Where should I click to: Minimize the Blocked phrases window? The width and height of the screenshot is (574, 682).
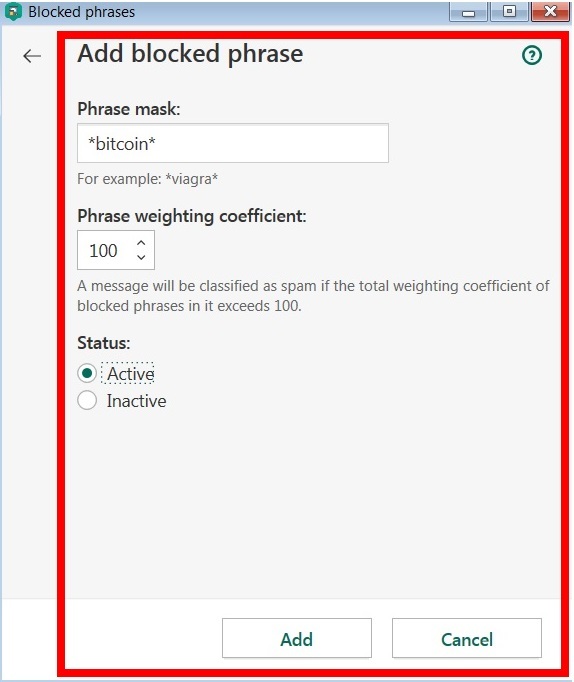point(468,12)
